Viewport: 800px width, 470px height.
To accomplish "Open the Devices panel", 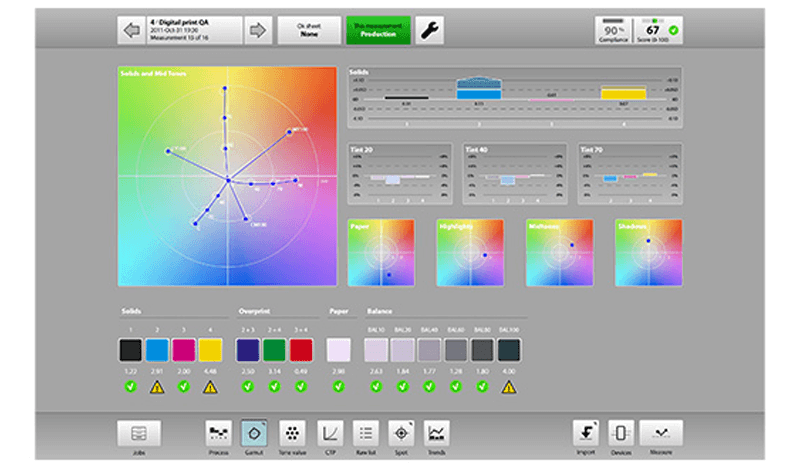I will pos(621,434).
